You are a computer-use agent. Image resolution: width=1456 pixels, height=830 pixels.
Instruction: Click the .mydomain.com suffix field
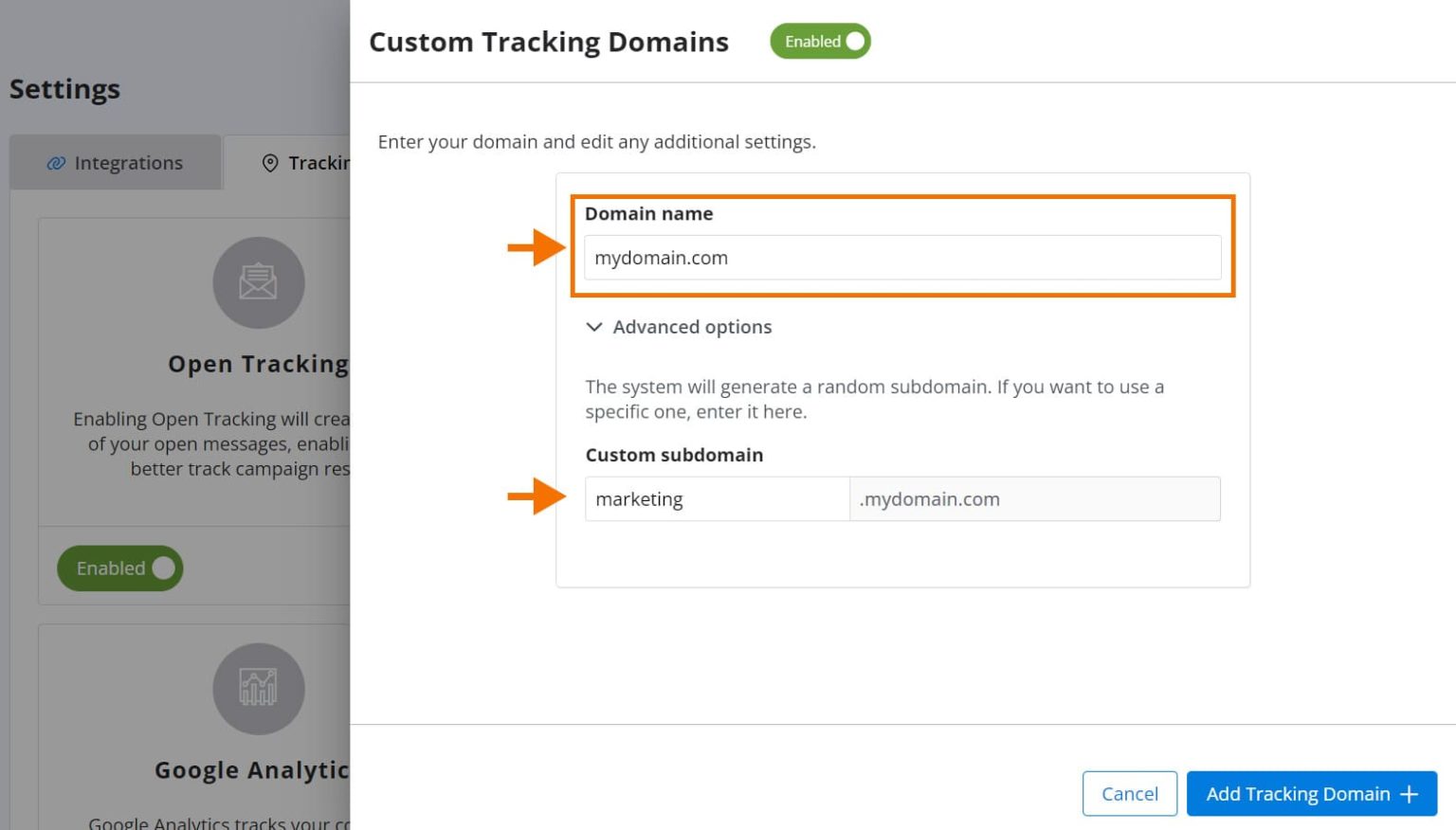click(x=1035, y=498)
